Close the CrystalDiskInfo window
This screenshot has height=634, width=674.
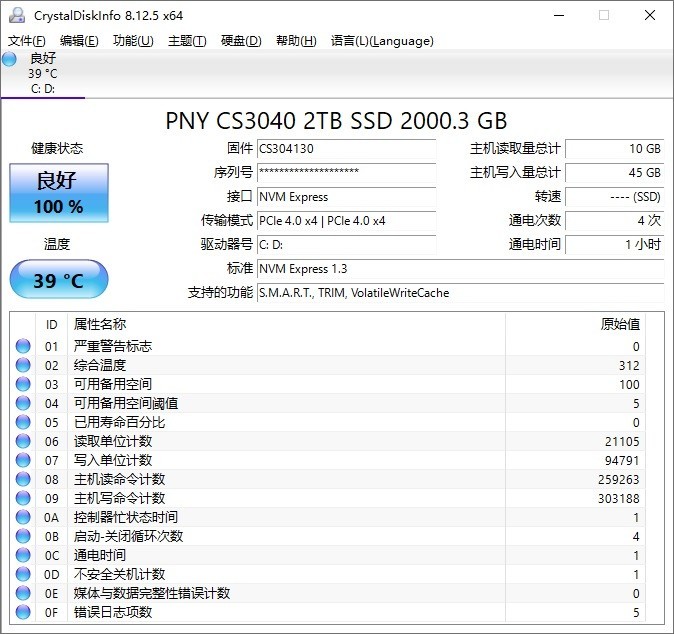[650, 15]
